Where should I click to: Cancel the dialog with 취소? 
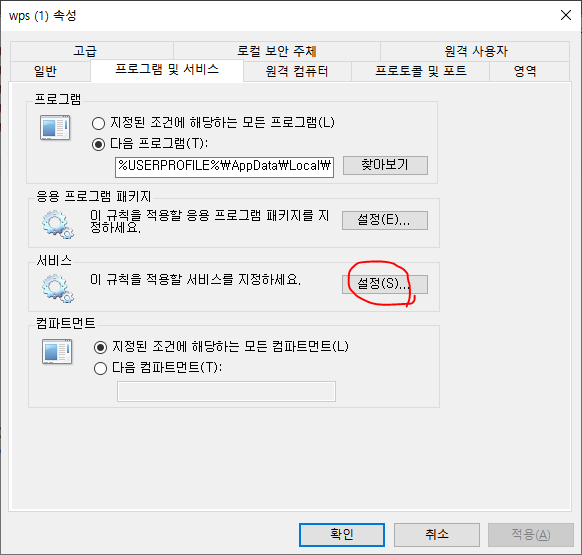pos(436,535)
